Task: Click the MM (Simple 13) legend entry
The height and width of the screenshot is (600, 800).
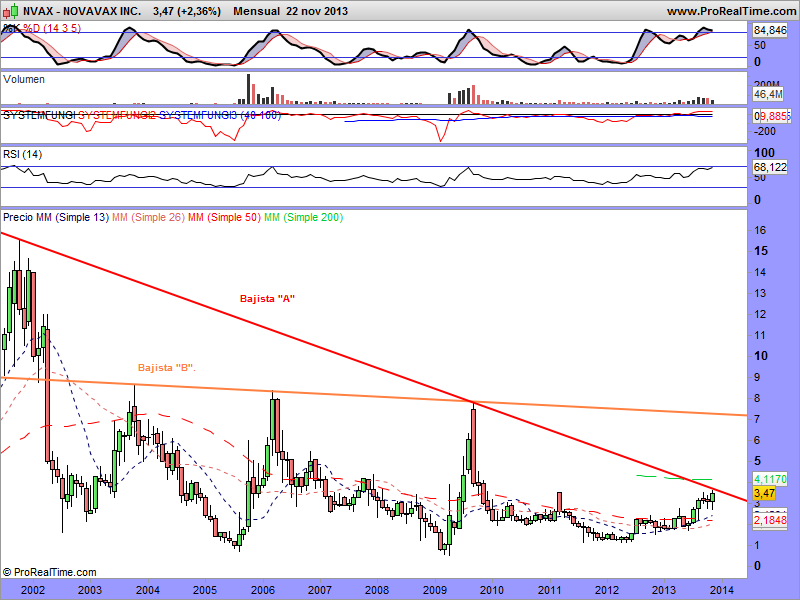Action: coord(72,217)
